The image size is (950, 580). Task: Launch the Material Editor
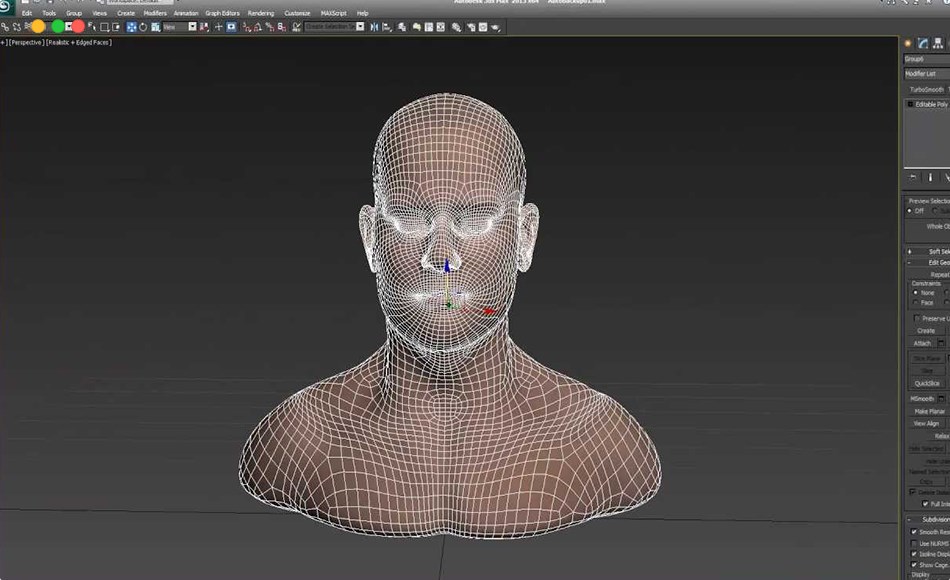point(455,27)
